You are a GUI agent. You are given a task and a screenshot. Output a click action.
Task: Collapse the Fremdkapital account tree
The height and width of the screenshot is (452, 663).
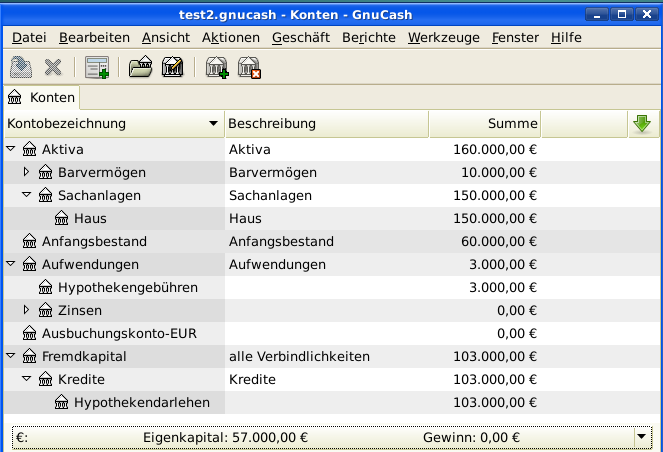[11, 356]
